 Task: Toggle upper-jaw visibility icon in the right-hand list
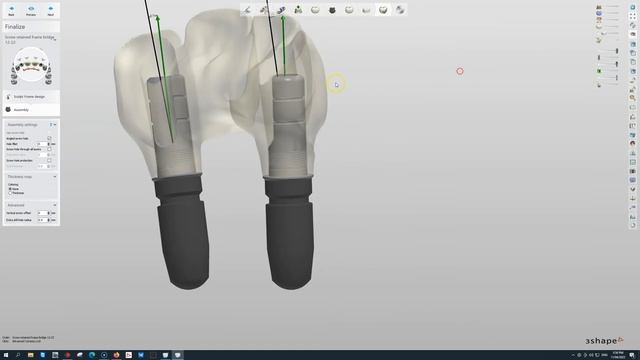[x=599, y=7]
